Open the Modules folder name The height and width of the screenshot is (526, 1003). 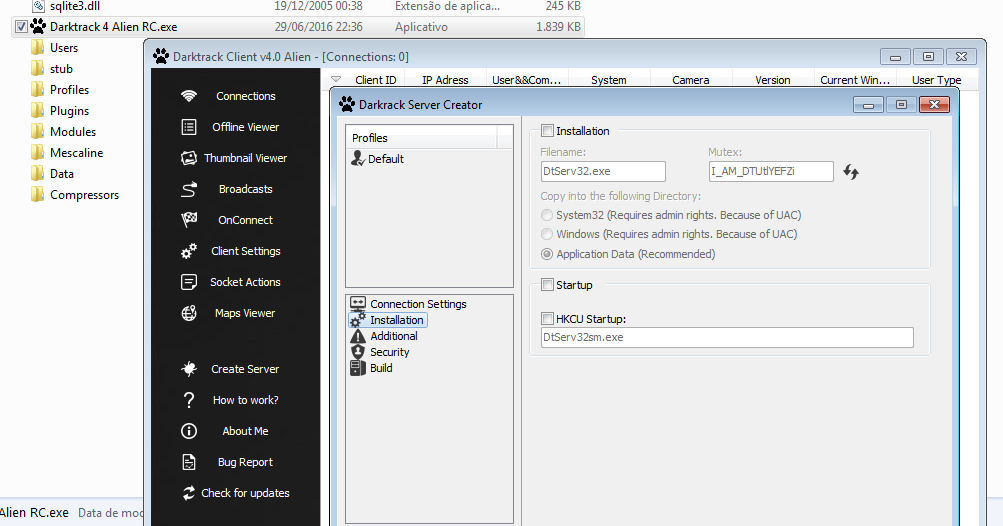coord(73,132)
